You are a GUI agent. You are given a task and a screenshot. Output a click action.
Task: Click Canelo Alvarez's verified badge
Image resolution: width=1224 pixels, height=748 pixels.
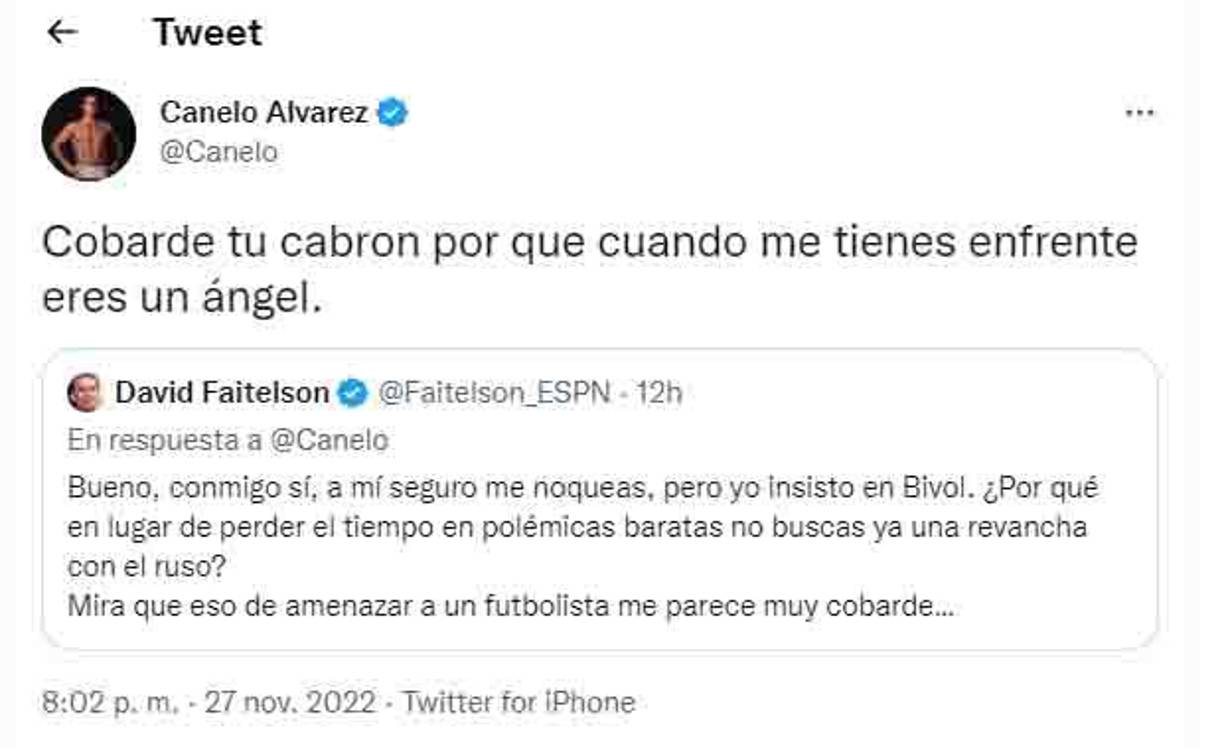(x=394, y=113)
